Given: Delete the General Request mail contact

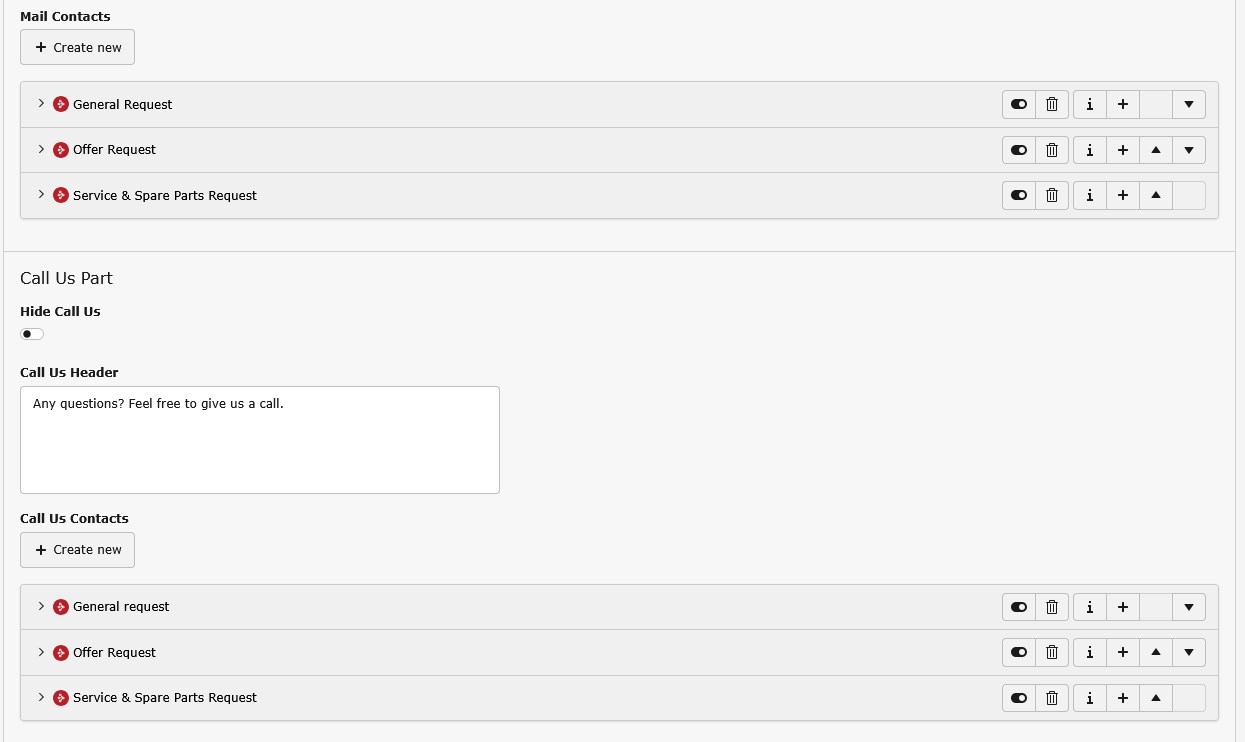Looking at the screenshot, I should pos(1052,104).
